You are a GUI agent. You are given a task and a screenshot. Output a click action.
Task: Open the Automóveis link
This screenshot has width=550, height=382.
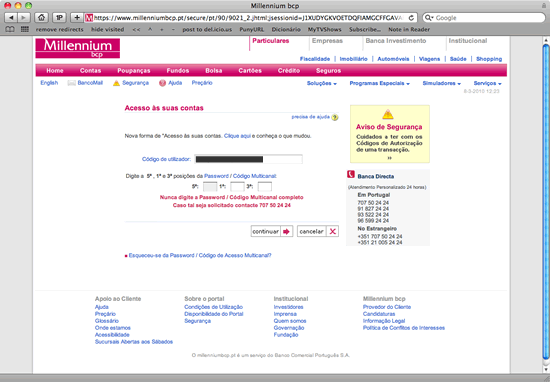point(393,59)
